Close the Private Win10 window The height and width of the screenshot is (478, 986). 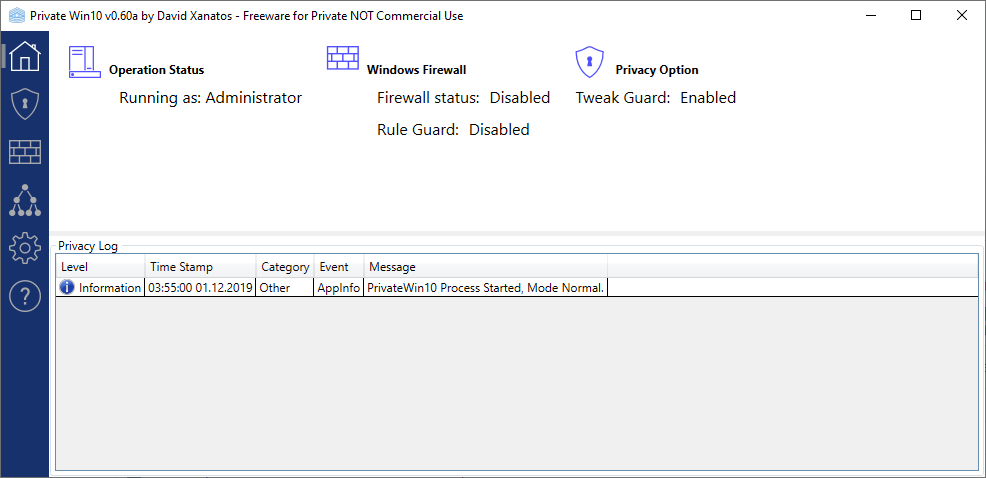tap(961, 16)
